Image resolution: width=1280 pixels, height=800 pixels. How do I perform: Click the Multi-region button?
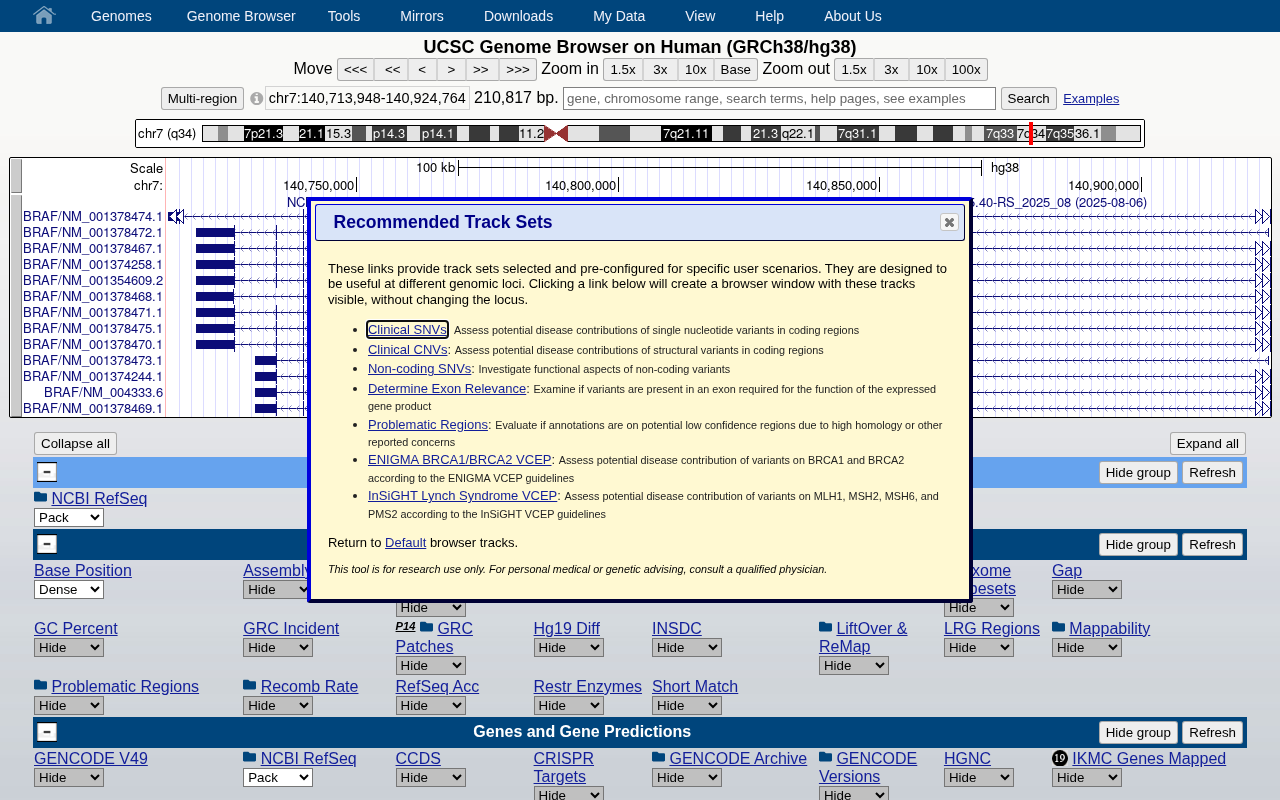(x=203, y=98)
